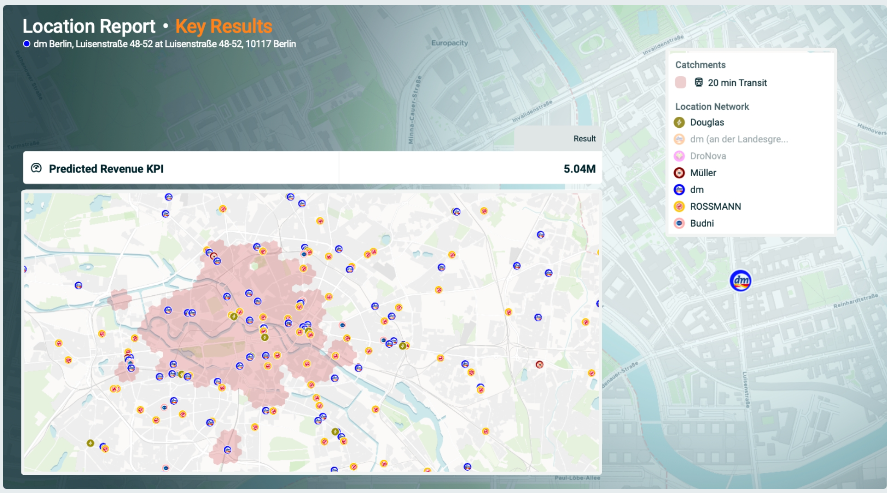Screen dimensions: 887x493
Task: Click the Location Report title
Action: point(89,27)
